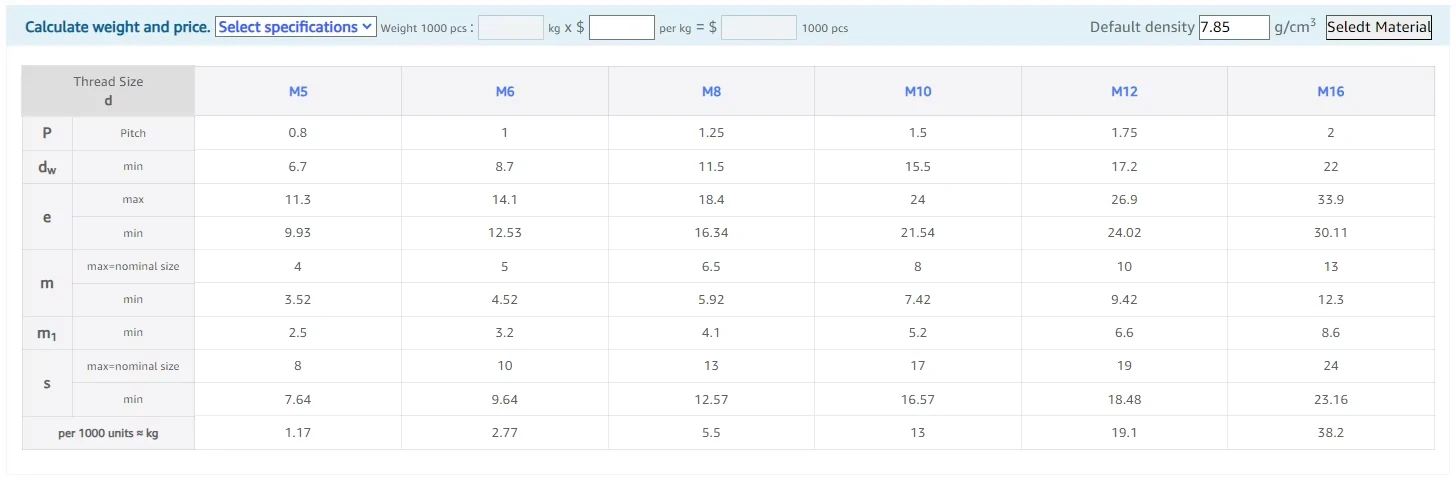Open the M10 thread size link
The image size is (1456, 482).
pyautogui.click(x=918, y=91)
